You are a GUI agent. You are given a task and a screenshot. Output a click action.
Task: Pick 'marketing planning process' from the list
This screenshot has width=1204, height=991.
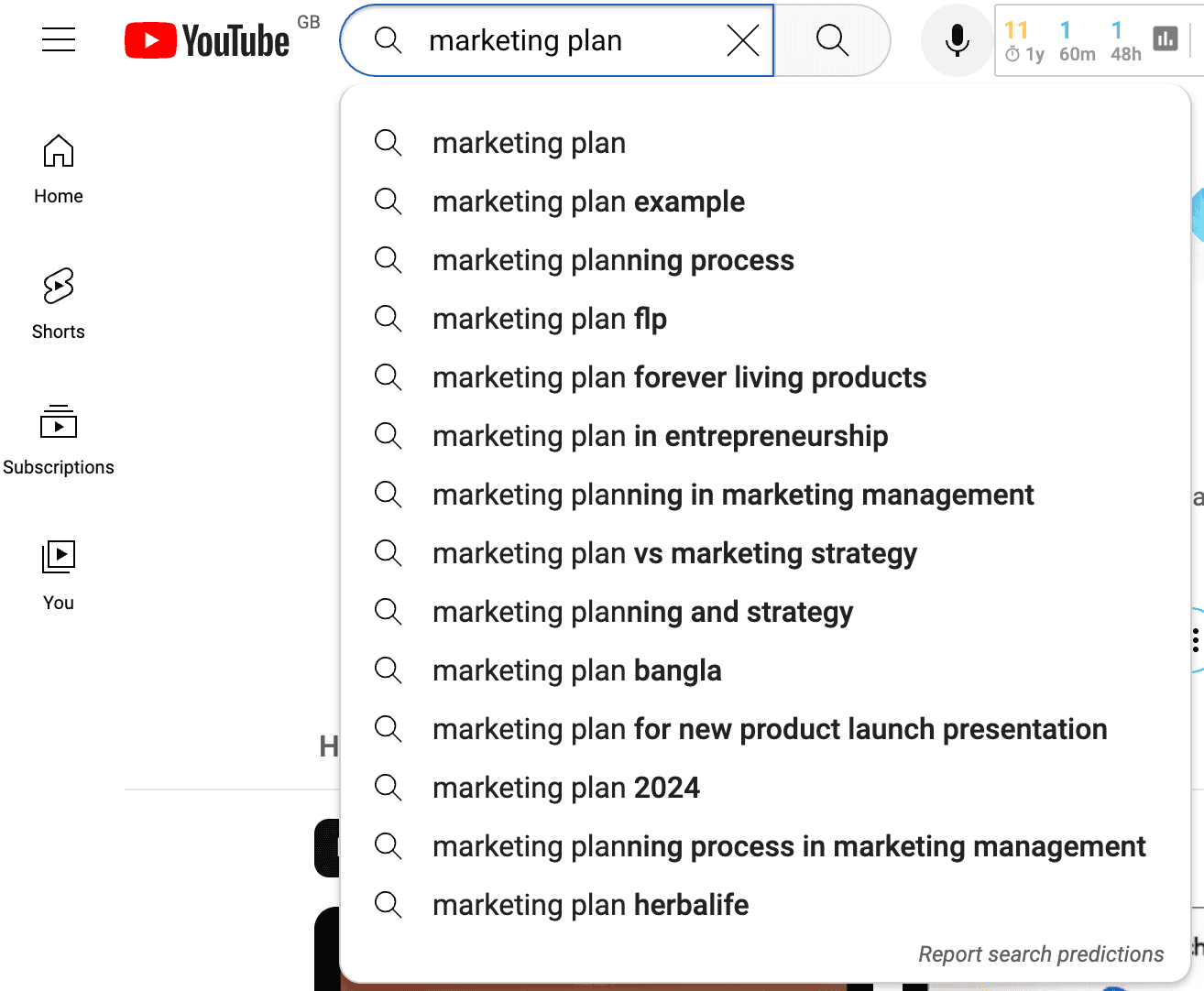[613, 260]
